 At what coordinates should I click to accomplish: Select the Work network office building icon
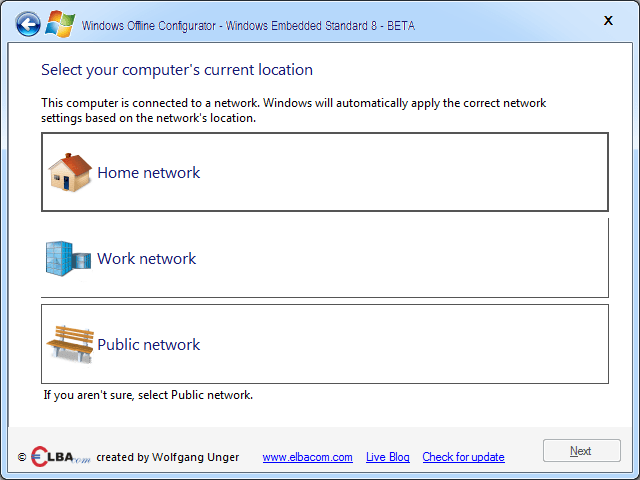click(x=68, y=259)
